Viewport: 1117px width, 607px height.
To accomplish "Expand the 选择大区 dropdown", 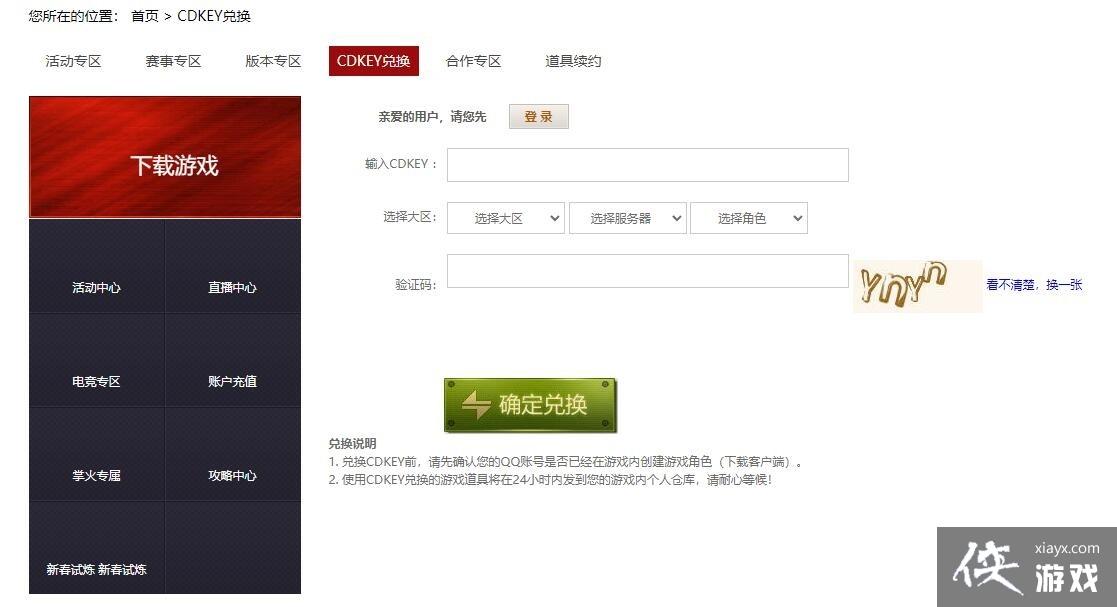I will tap(506, 218).
